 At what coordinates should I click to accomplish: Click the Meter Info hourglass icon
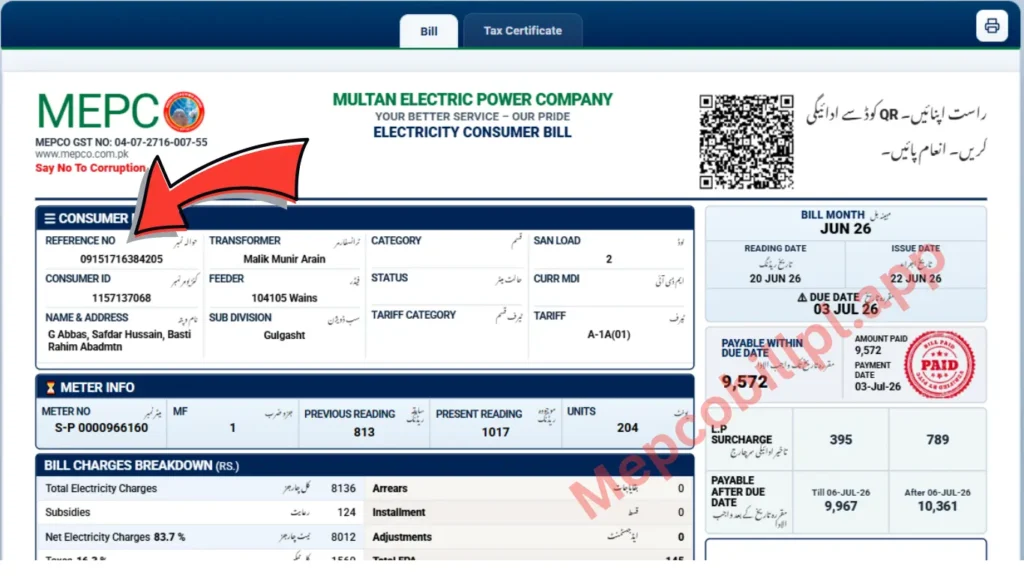(50, 388)
